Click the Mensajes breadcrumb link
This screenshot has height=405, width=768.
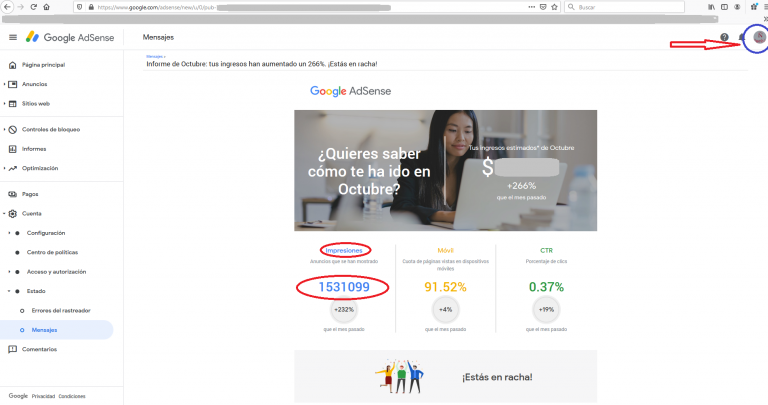click(x=154, y=57)
